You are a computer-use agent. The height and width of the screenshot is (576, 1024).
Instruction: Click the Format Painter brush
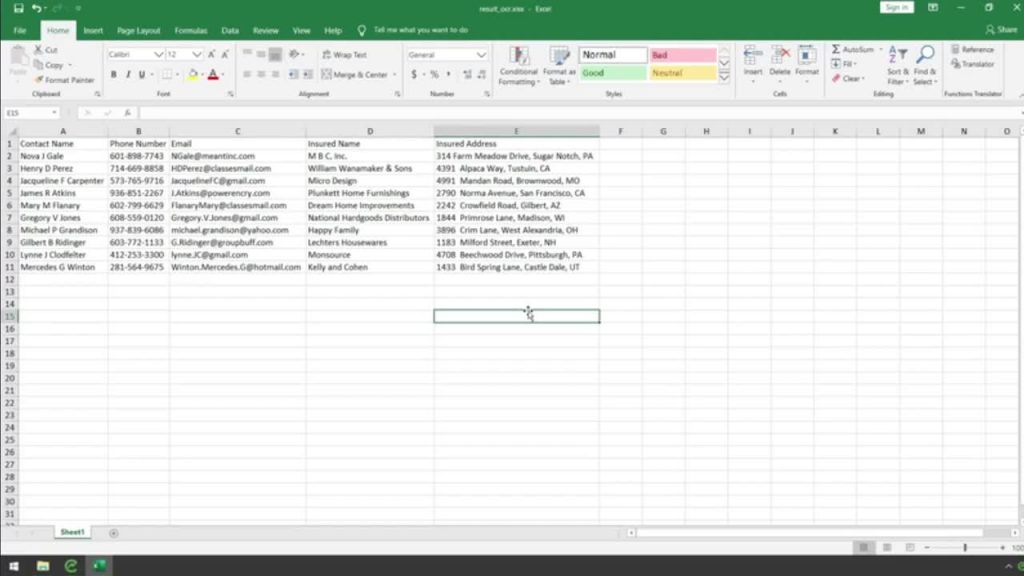pyautogui.click(x=39, y=80)
